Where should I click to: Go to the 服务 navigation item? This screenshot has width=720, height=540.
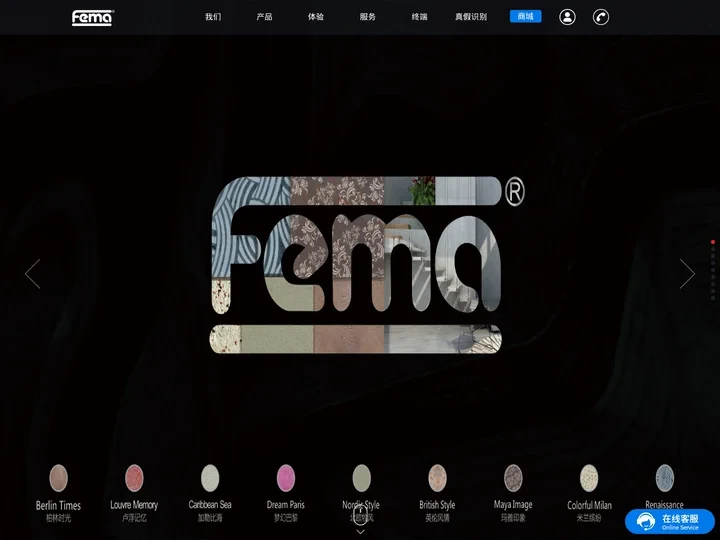tap(368, 17)
